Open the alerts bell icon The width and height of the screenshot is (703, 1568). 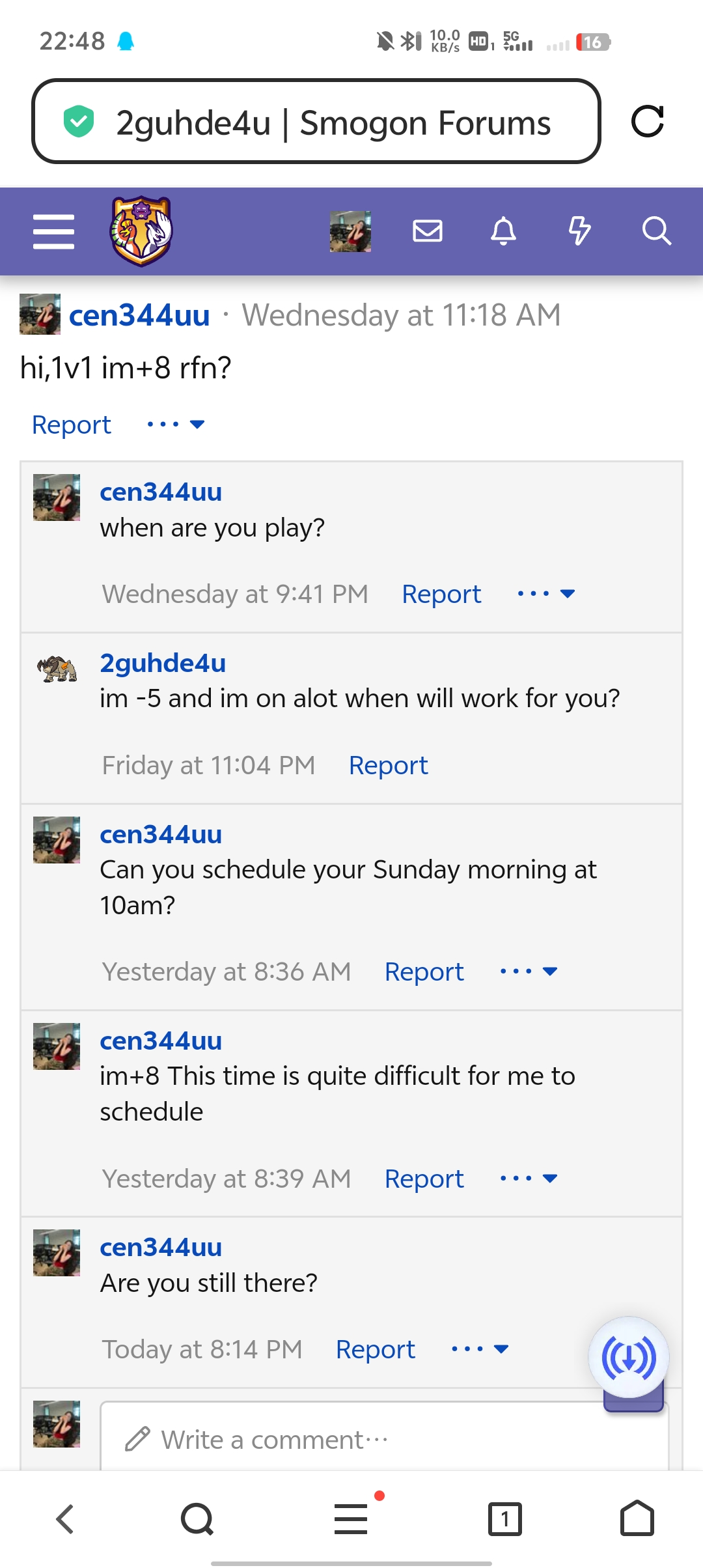pyautogui.click(x=503, y=231)
